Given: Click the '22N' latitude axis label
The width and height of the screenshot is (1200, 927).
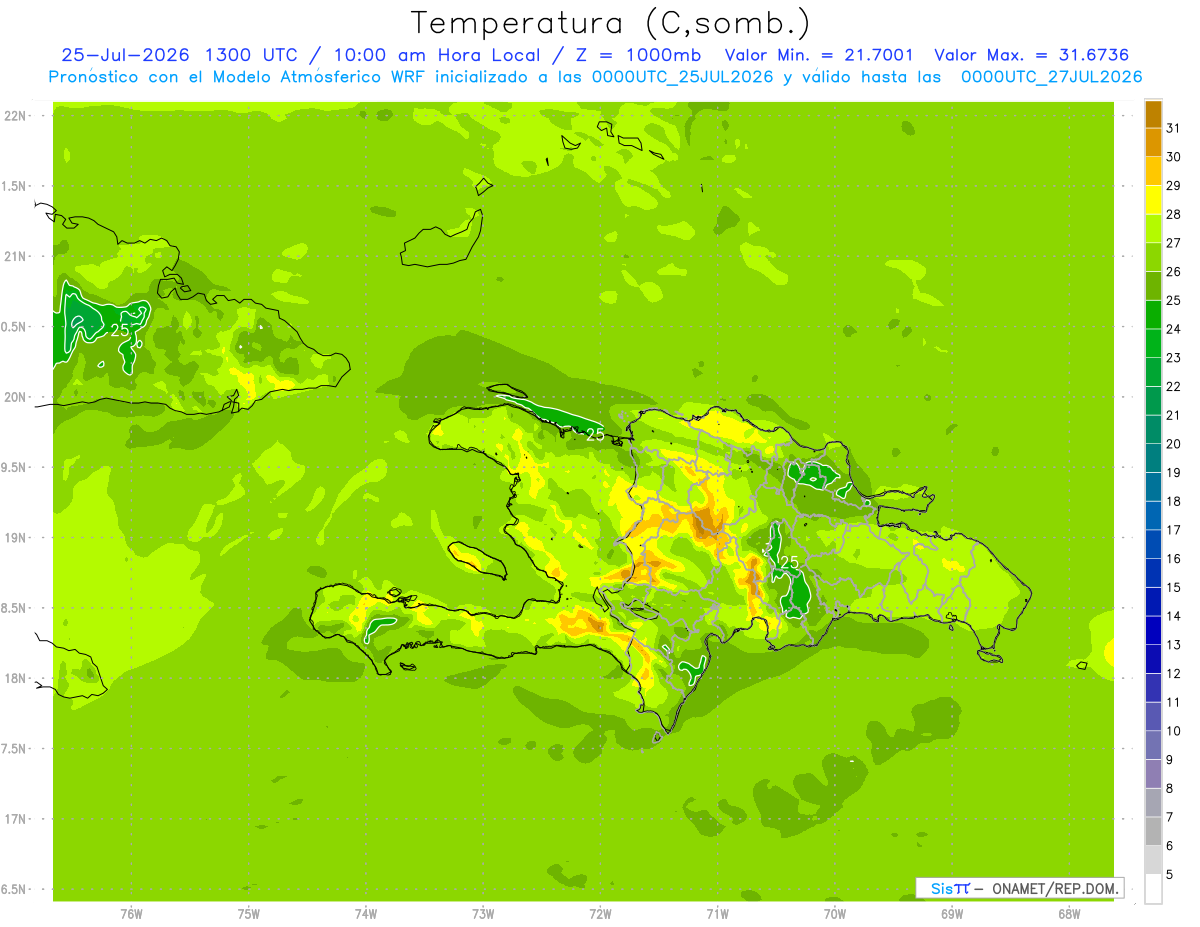Looking at the screenshot, I should [17, 116].
